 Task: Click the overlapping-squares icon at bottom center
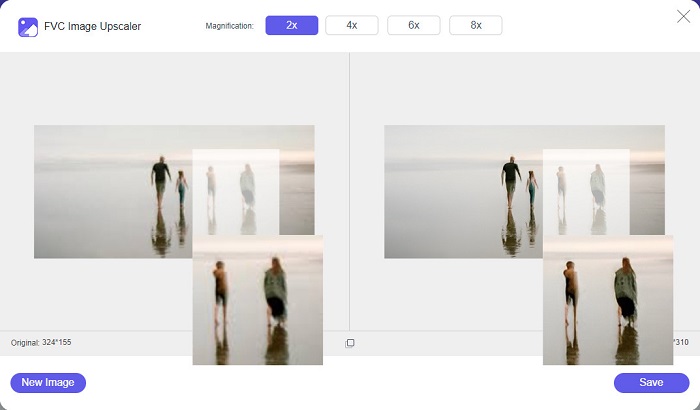tap(350, 343)
